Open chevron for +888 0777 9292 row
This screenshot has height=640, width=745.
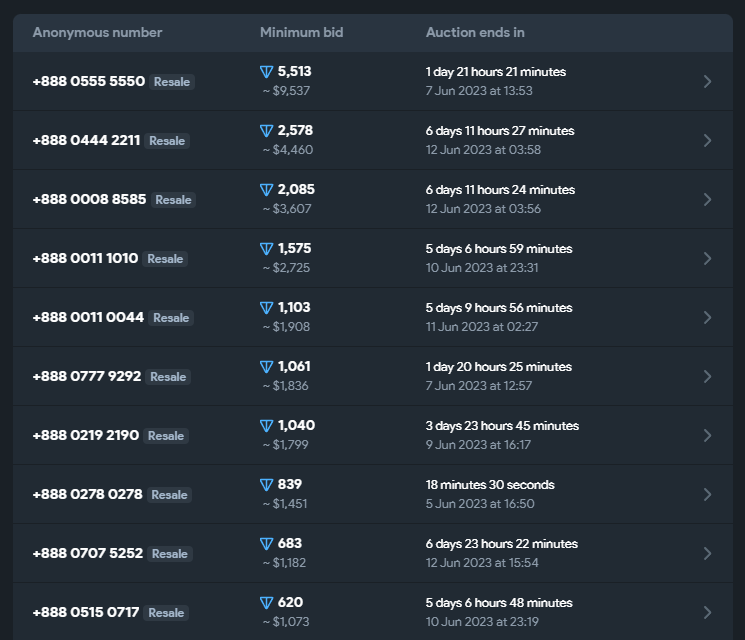(707, 376)
